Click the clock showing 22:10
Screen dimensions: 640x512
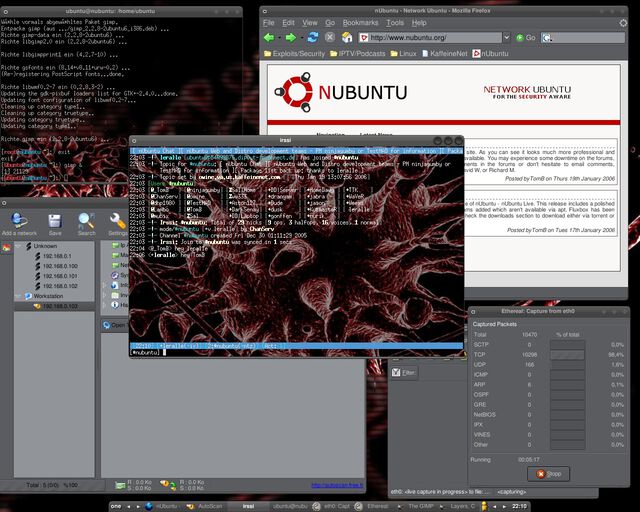pyautogui.click(x=519, y=506)
